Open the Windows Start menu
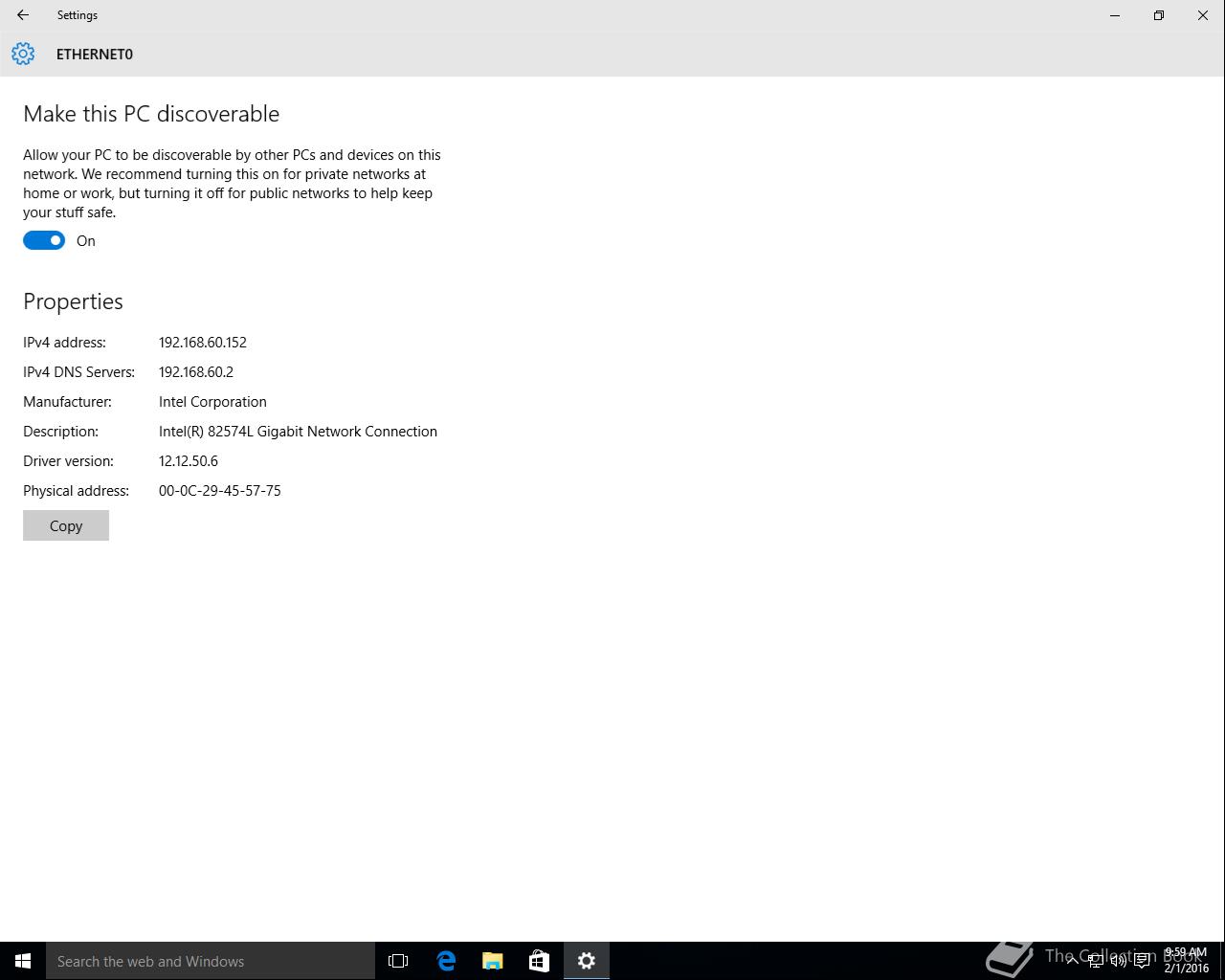This screenshot has height=980, width=1225. click(23, 961)
